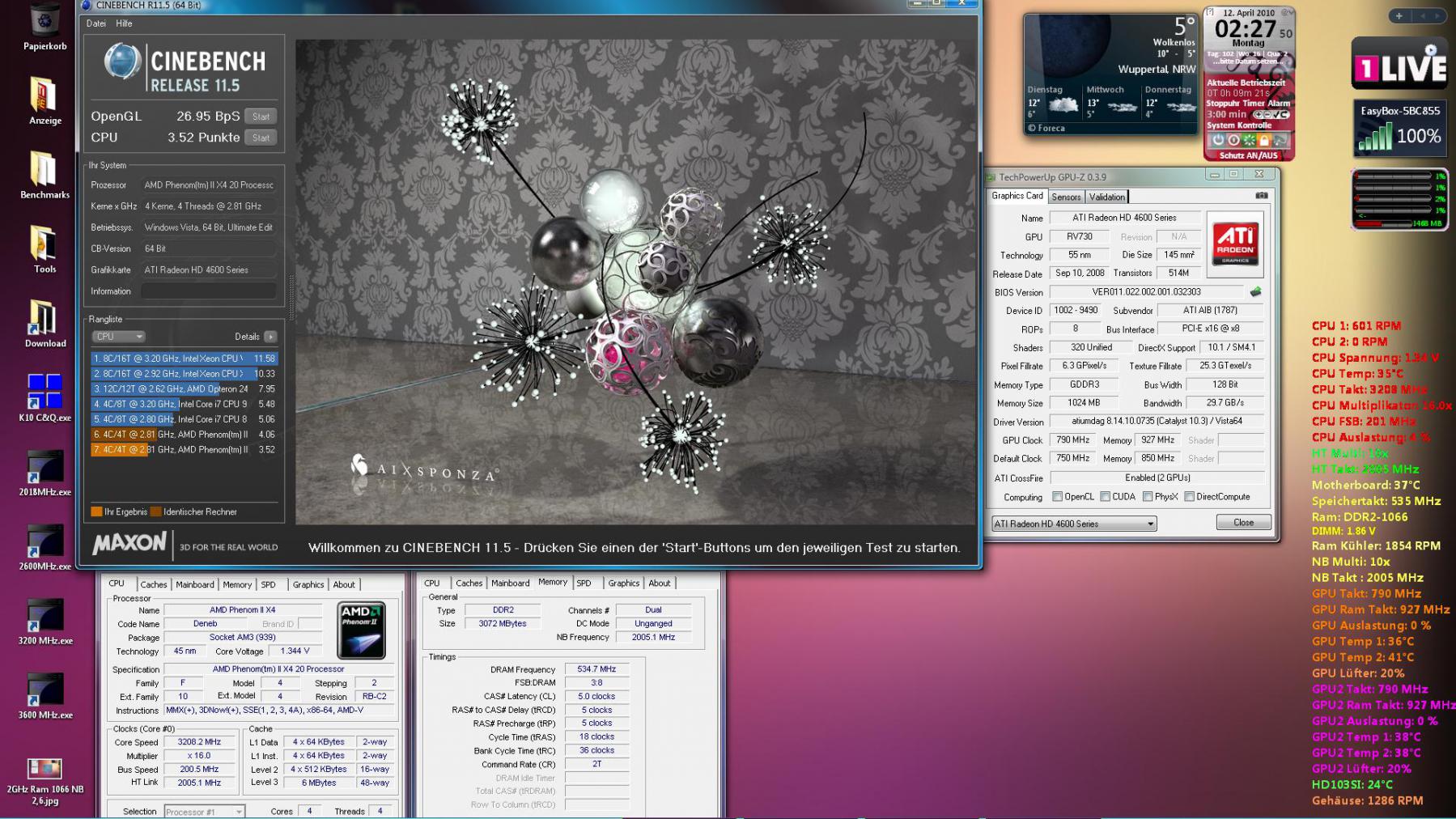Click the GPU-Z BIOS save chip icon
This screenshot has width=1456, height=819.
click(1255, 291)
